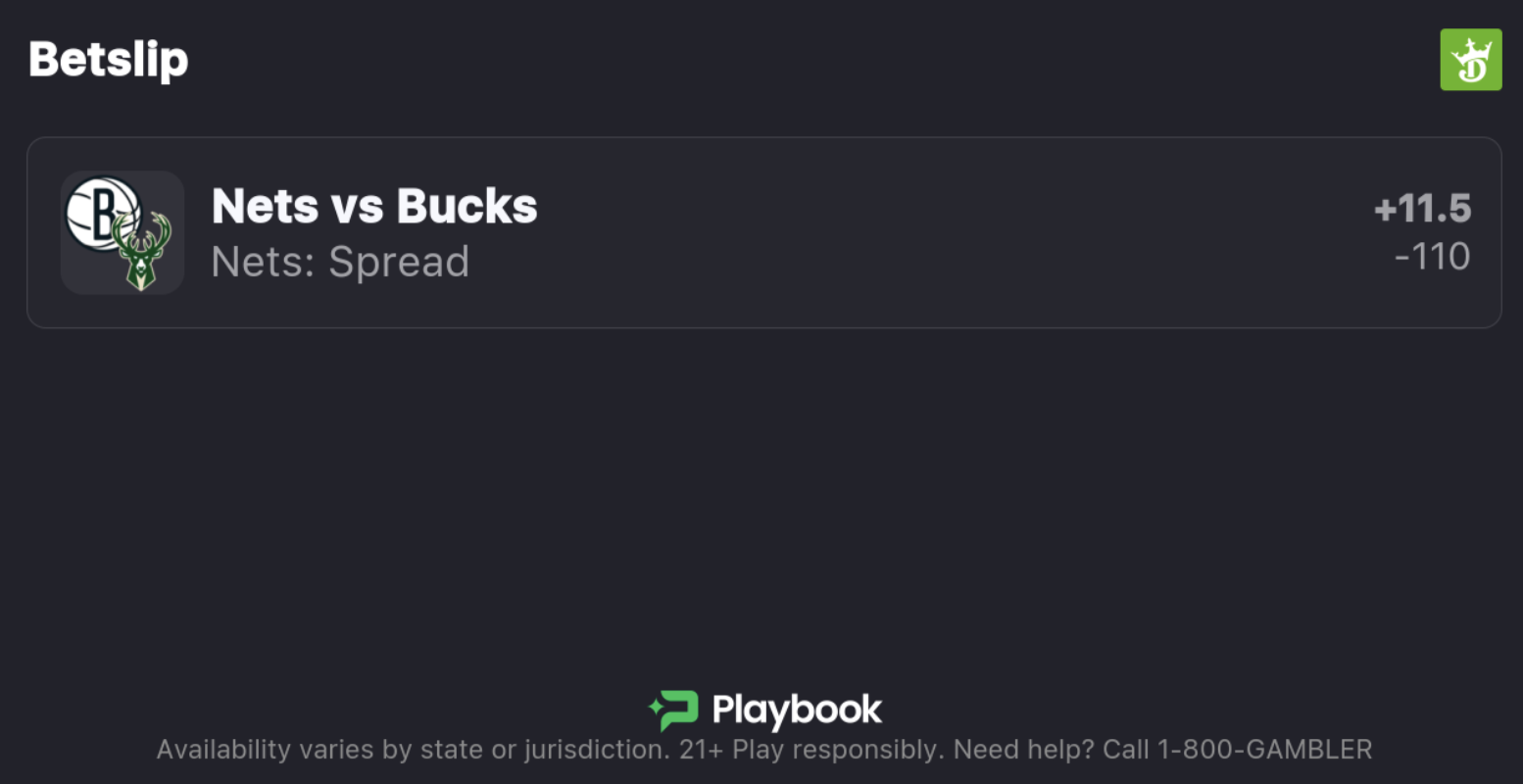Click the Brooklyn Nets logo

tap(101, 211)
